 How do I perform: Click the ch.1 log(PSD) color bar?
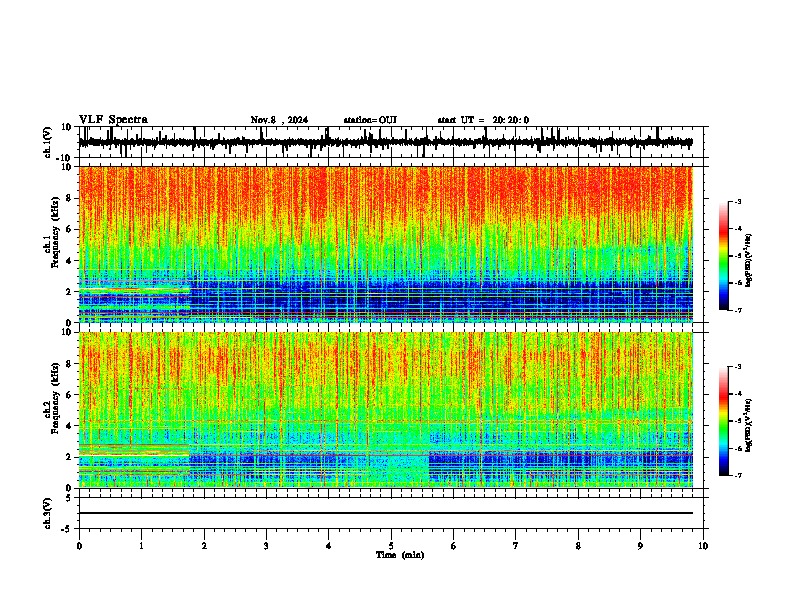(x=723, y=256)
